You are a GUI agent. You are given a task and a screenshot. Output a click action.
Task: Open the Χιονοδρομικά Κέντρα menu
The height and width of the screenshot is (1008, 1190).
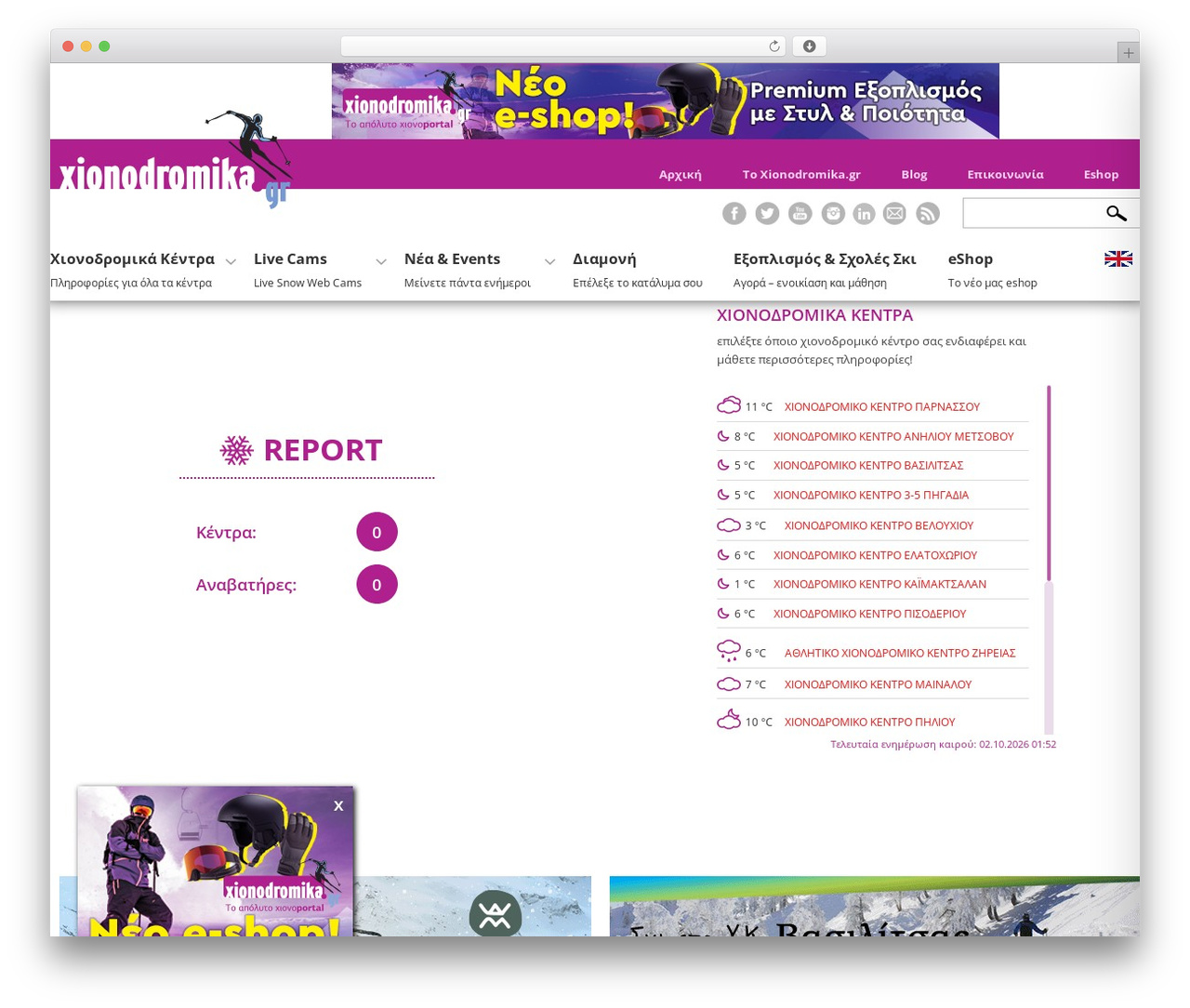pyautogui.click(x=132, y=259)
